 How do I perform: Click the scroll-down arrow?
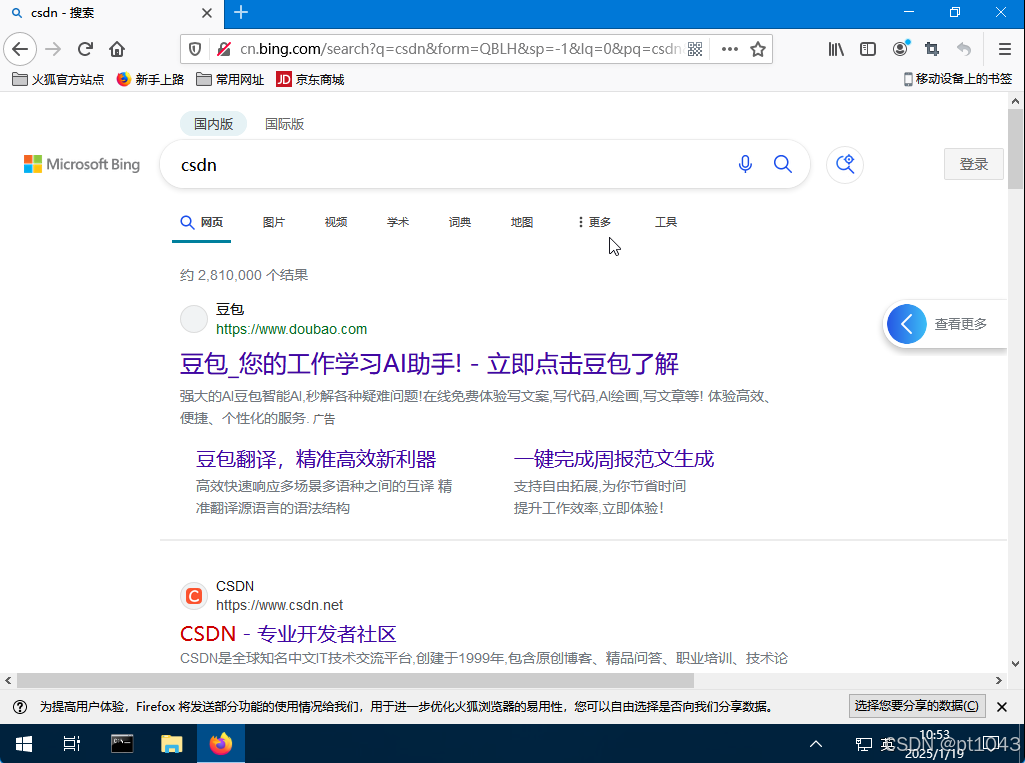(x=1015, y=664)
